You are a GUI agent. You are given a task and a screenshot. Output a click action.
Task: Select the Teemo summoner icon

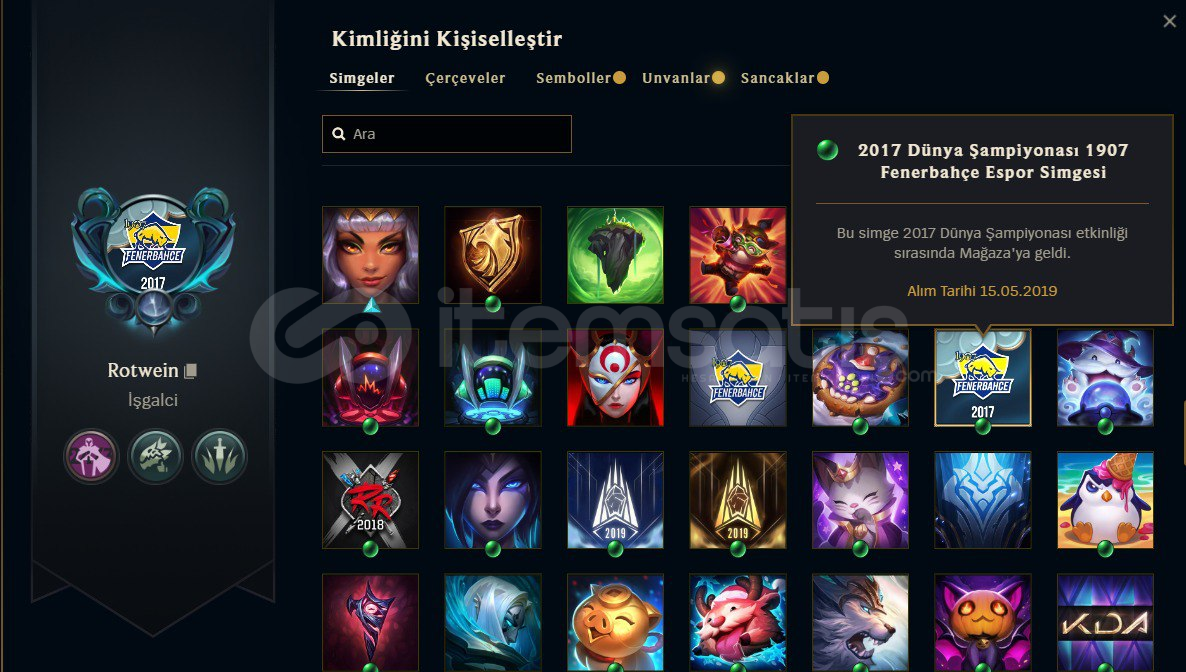pyautogui.click(x=737, y=255)
